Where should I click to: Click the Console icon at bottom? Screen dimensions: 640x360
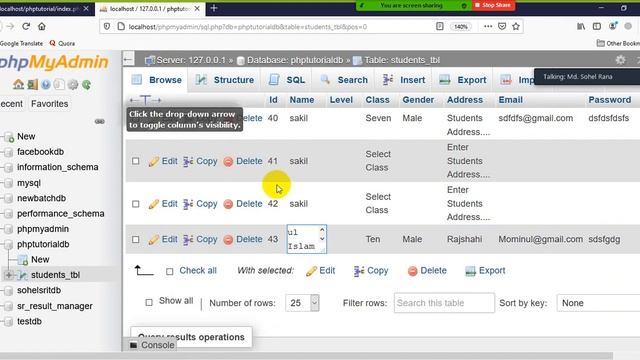point(133,345)
